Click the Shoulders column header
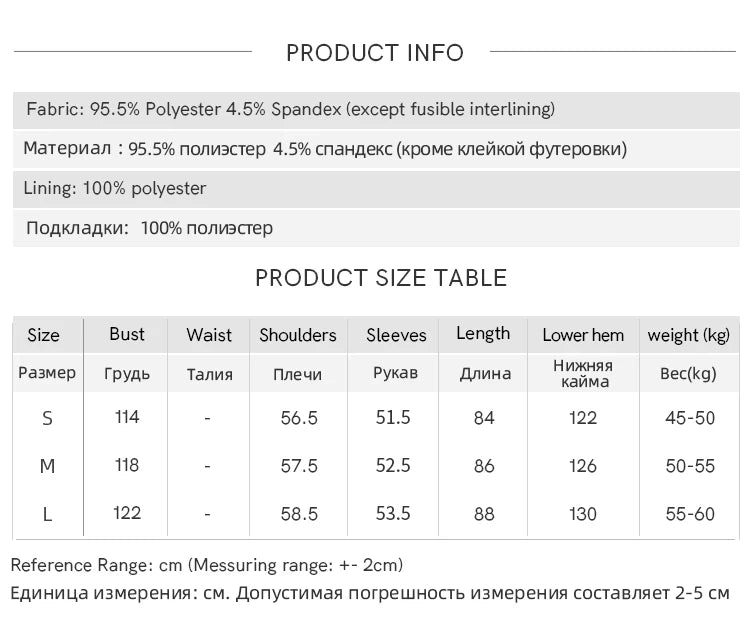 click(298, 335)
